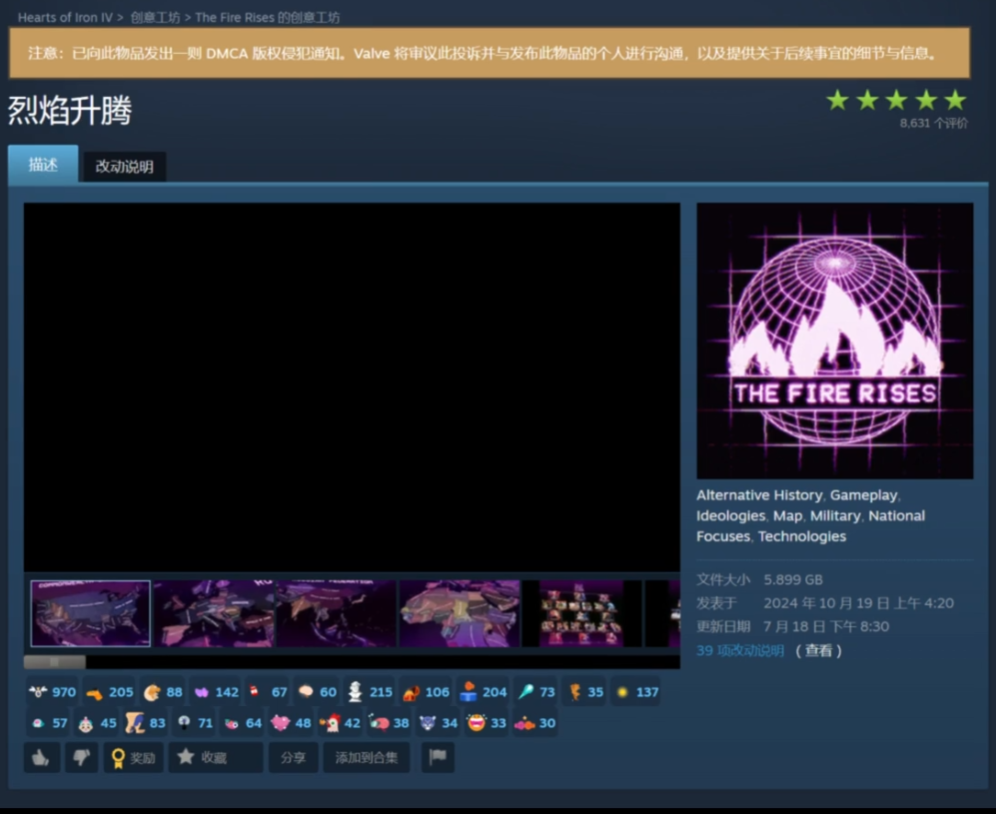The width and height of the screenshot is (996, 814).
Task: Report this item using the flag icon
Action: (438, 757)
